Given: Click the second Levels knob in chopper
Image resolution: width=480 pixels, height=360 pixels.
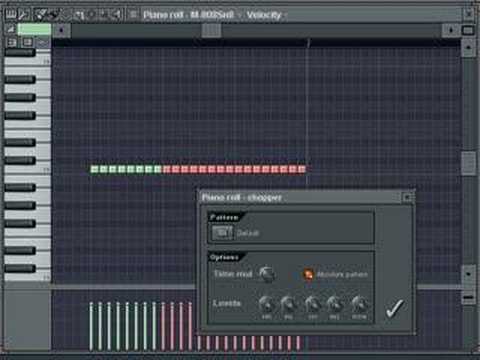Looking at the screenshot, I should point(289,303).
